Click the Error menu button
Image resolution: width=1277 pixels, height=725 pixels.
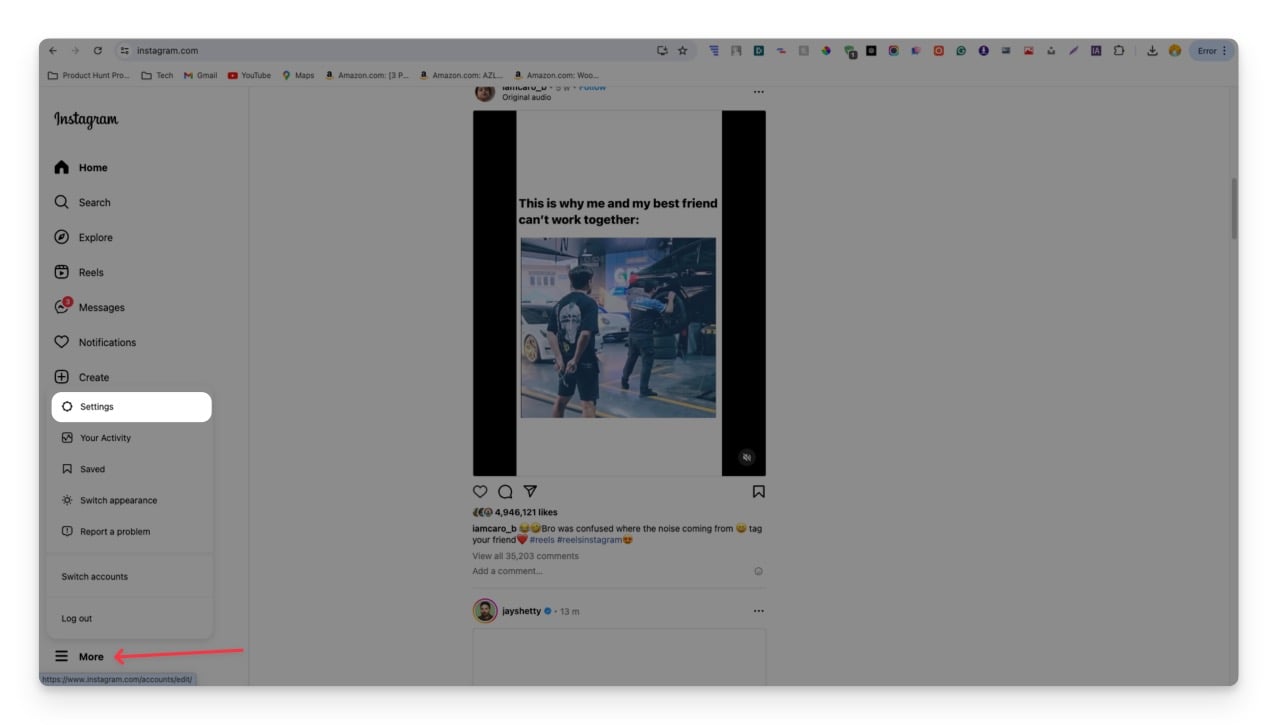point(1212,51)
